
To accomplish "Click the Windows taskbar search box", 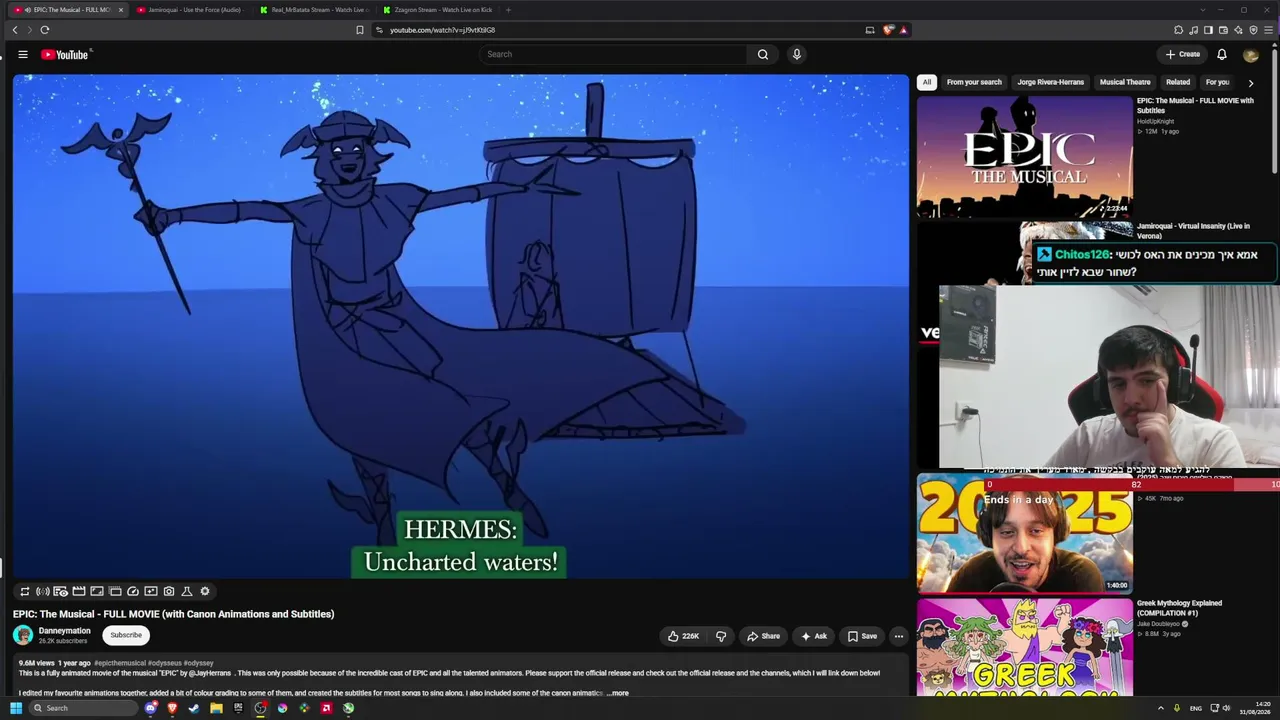I will tap(83, 708).
